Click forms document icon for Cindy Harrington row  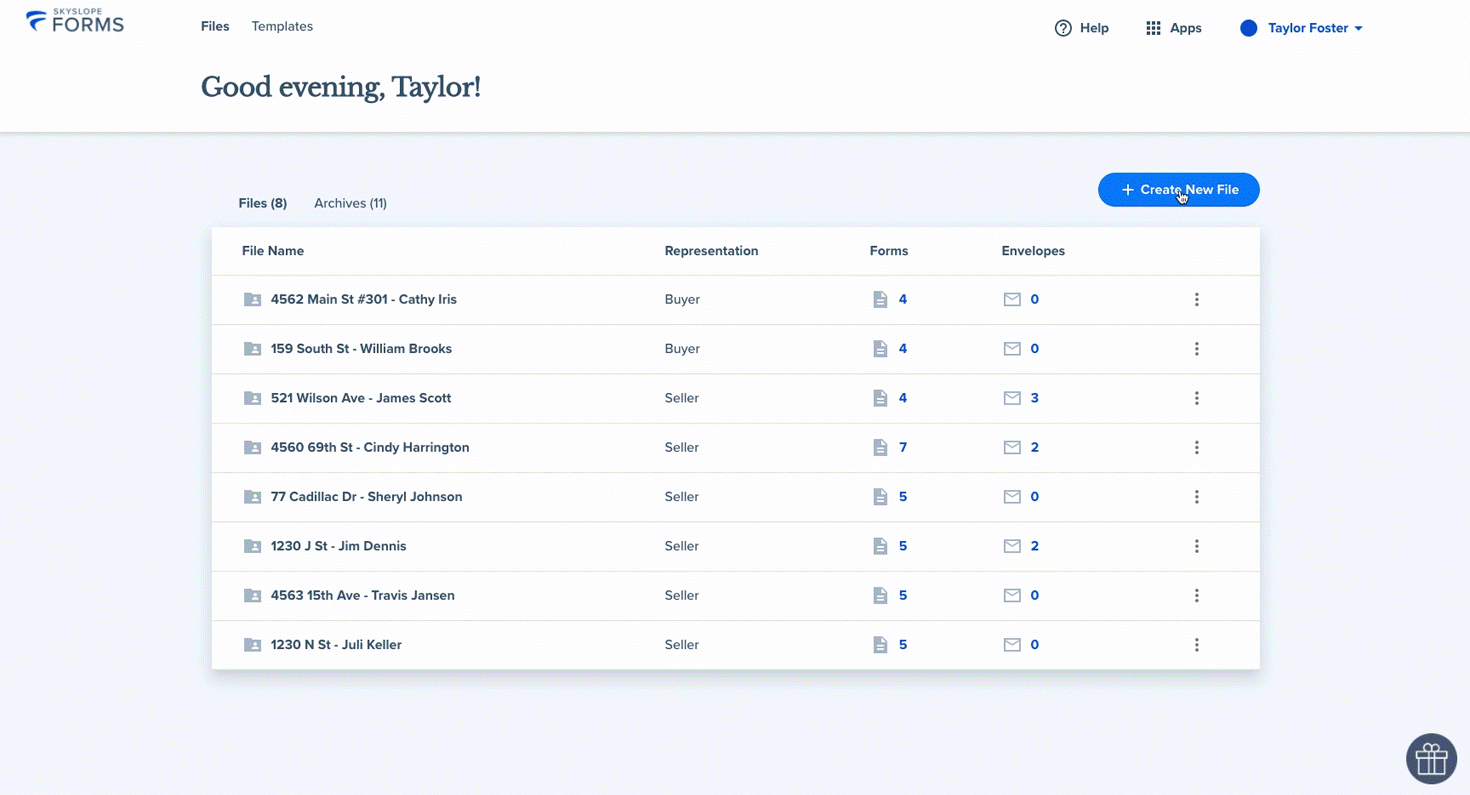(x=880, y=447)
